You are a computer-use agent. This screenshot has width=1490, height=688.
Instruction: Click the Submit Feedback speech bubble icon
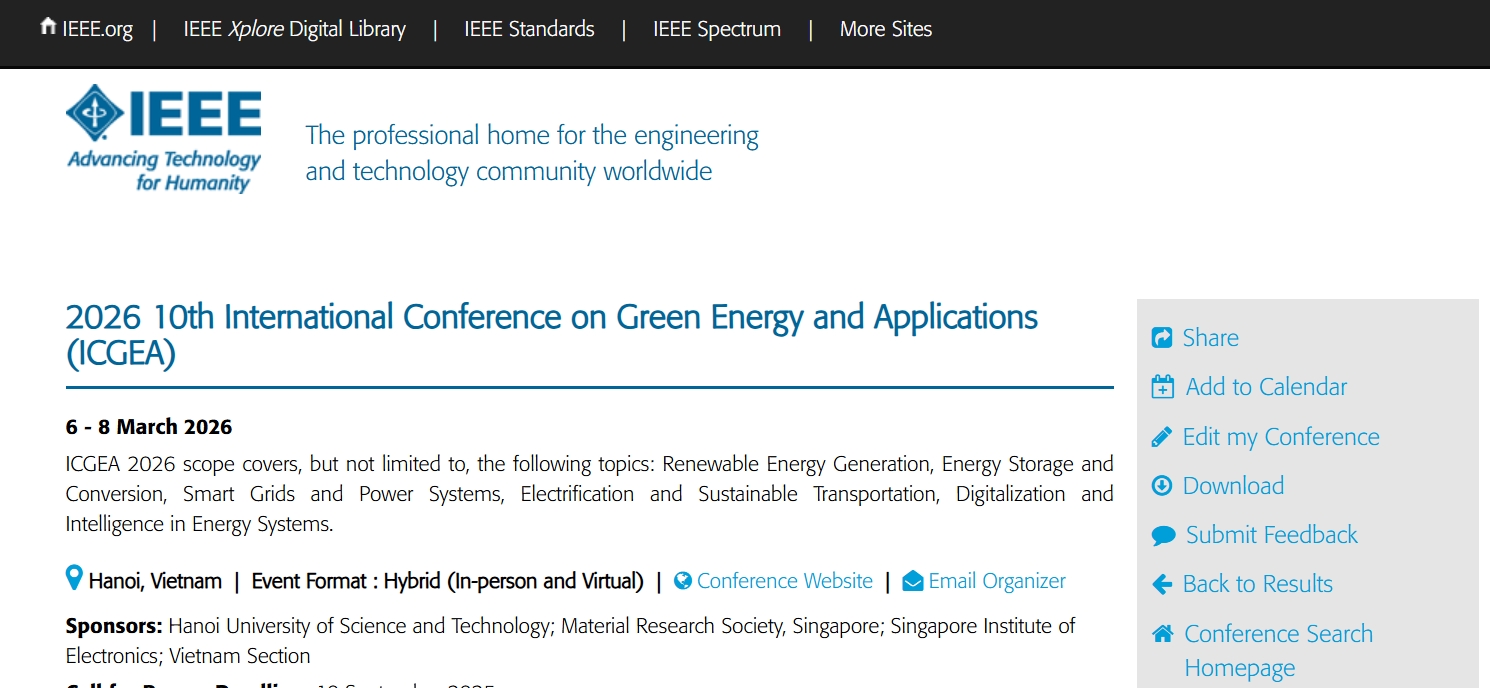(1163, 536)
